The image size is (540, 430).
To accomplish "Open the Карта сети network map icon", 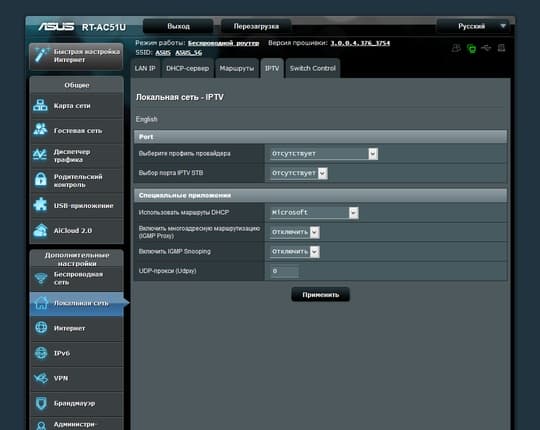I will 40,106.
